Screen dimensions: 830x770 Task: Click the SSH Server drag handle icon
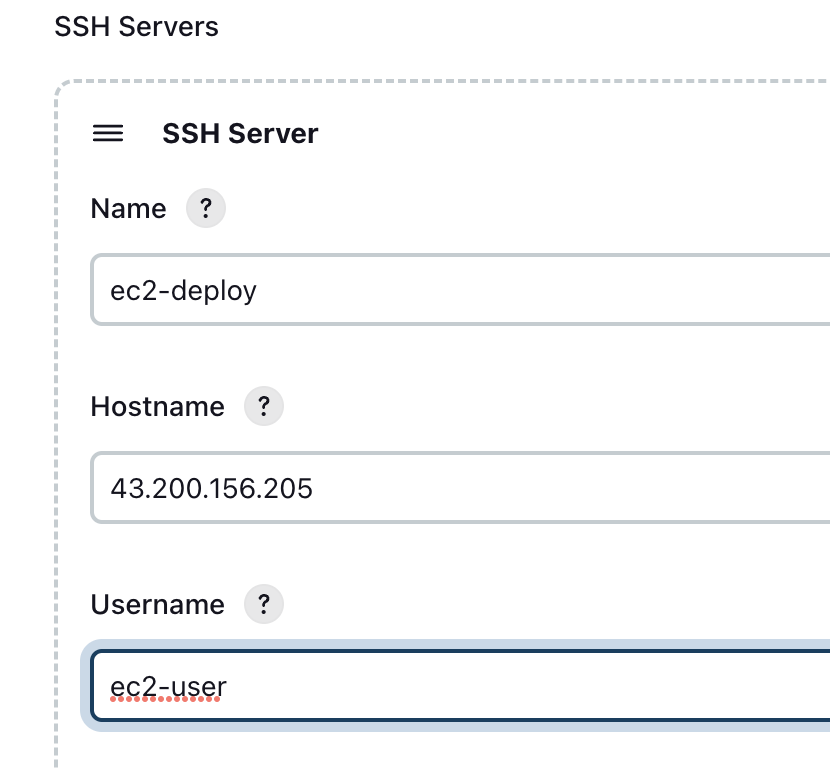[108, 133]
